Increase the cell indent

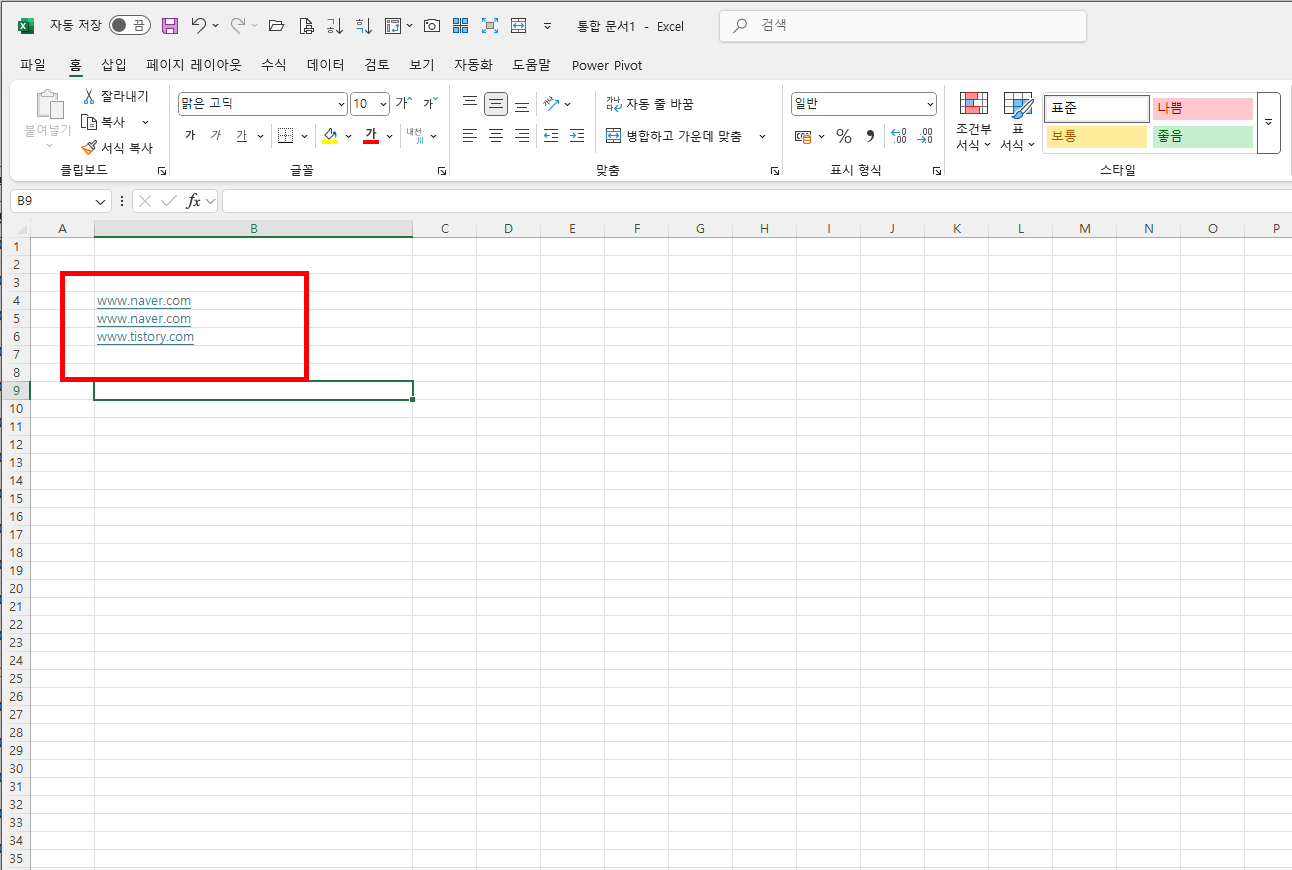[x=577, y=136]
